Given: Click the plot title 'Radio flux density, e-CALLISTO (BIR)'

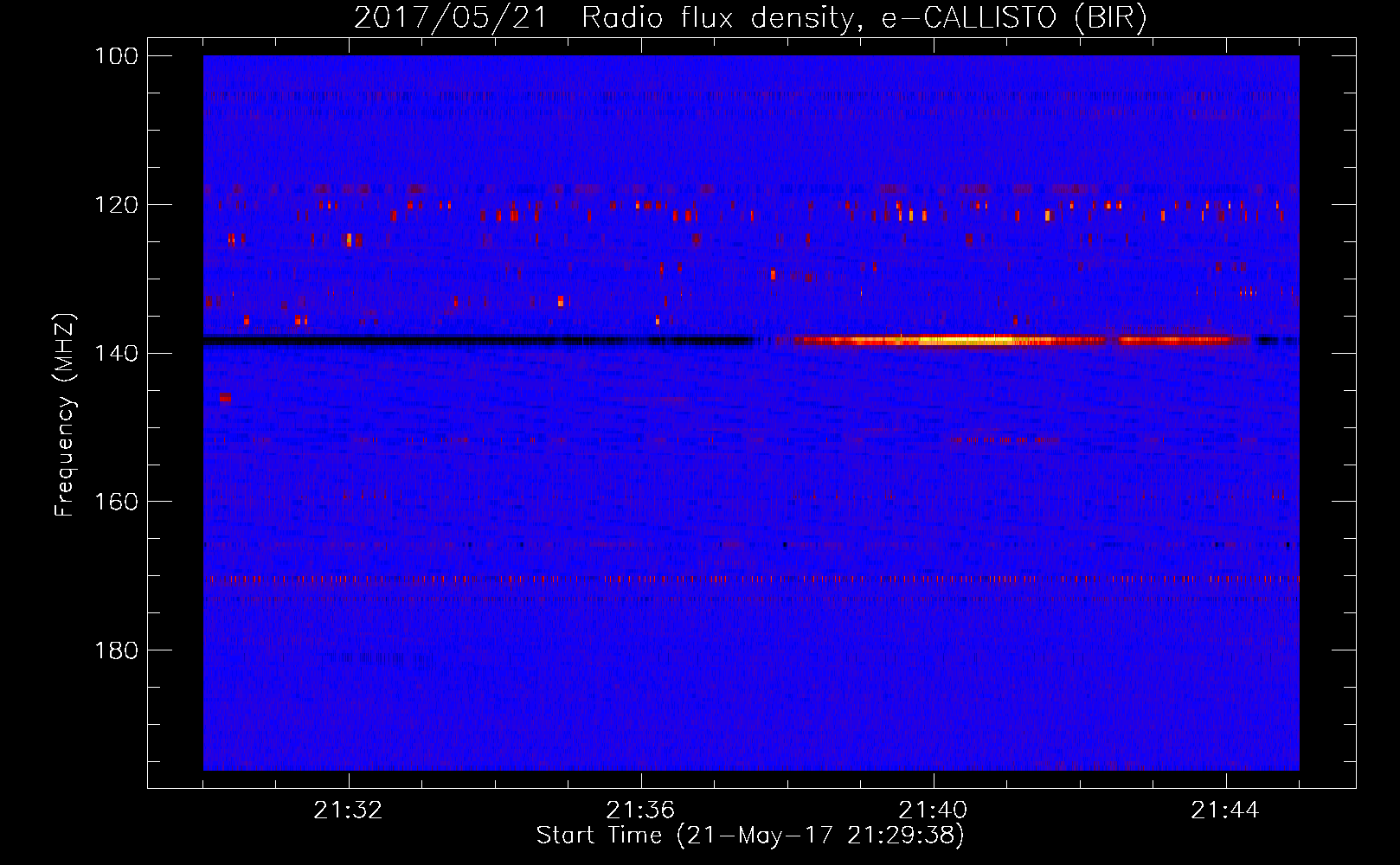Looking at the screenshot, I should [x=864, y=18].
